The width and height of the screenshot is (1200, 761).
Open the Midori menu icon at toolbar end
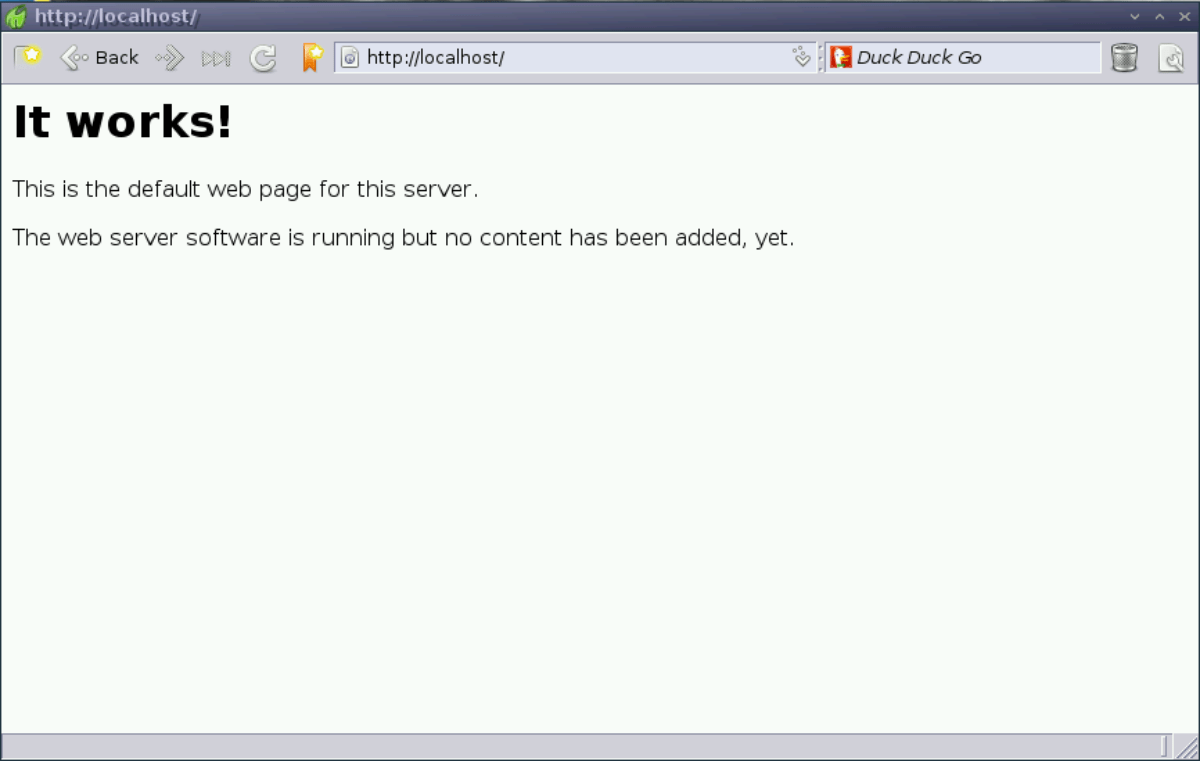pos(1171,58)
